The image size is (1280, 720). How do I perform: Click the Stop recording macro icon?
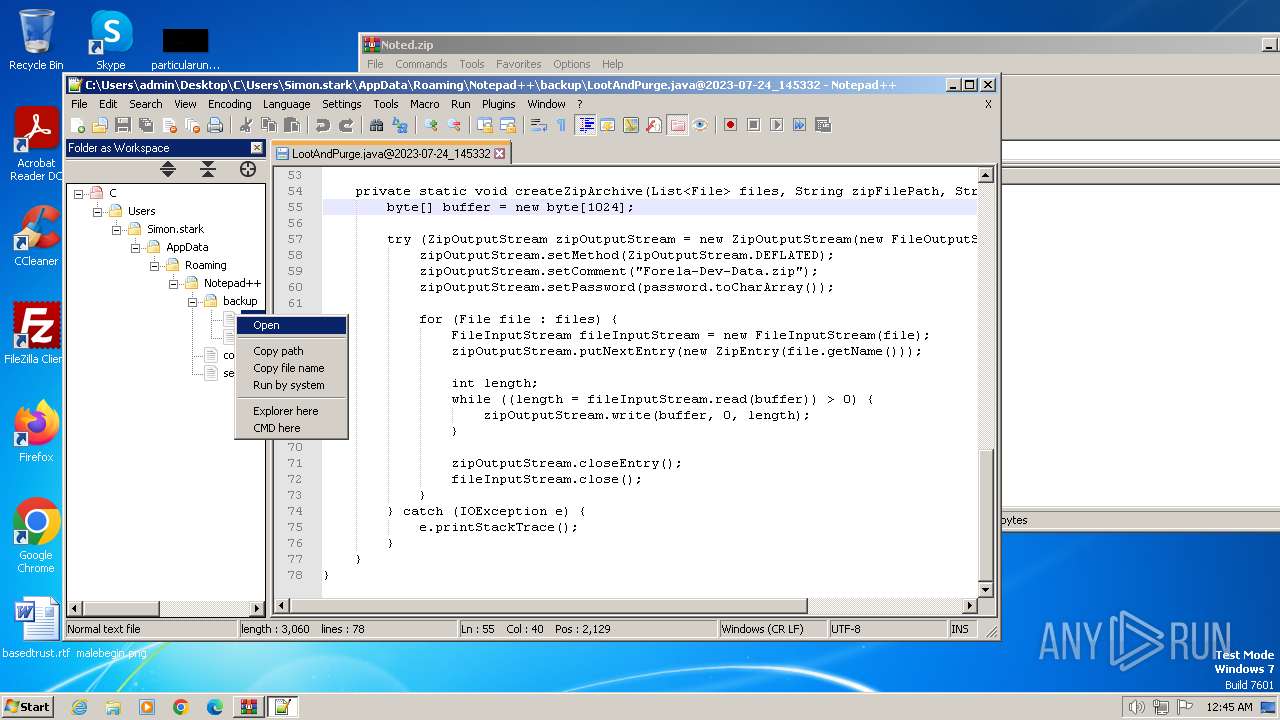(x=754, y=125)
